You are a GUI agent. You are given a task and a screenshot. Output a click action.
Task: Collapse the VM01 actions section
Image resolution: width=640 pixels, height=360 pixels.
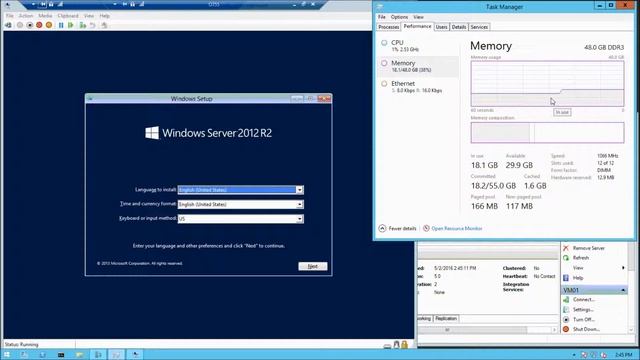point(623,290)
